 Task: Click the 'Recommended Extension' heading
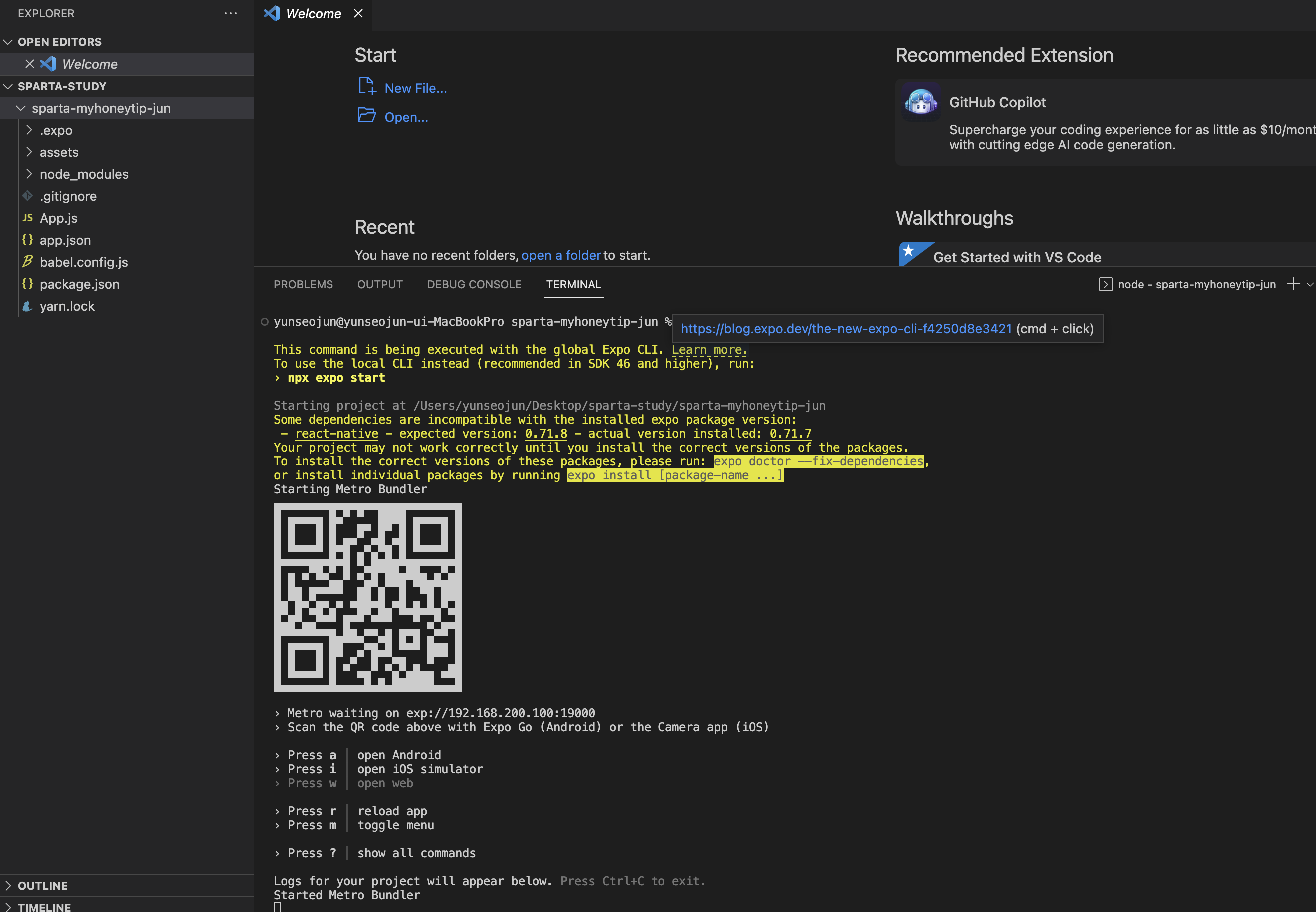point(1004,55)
